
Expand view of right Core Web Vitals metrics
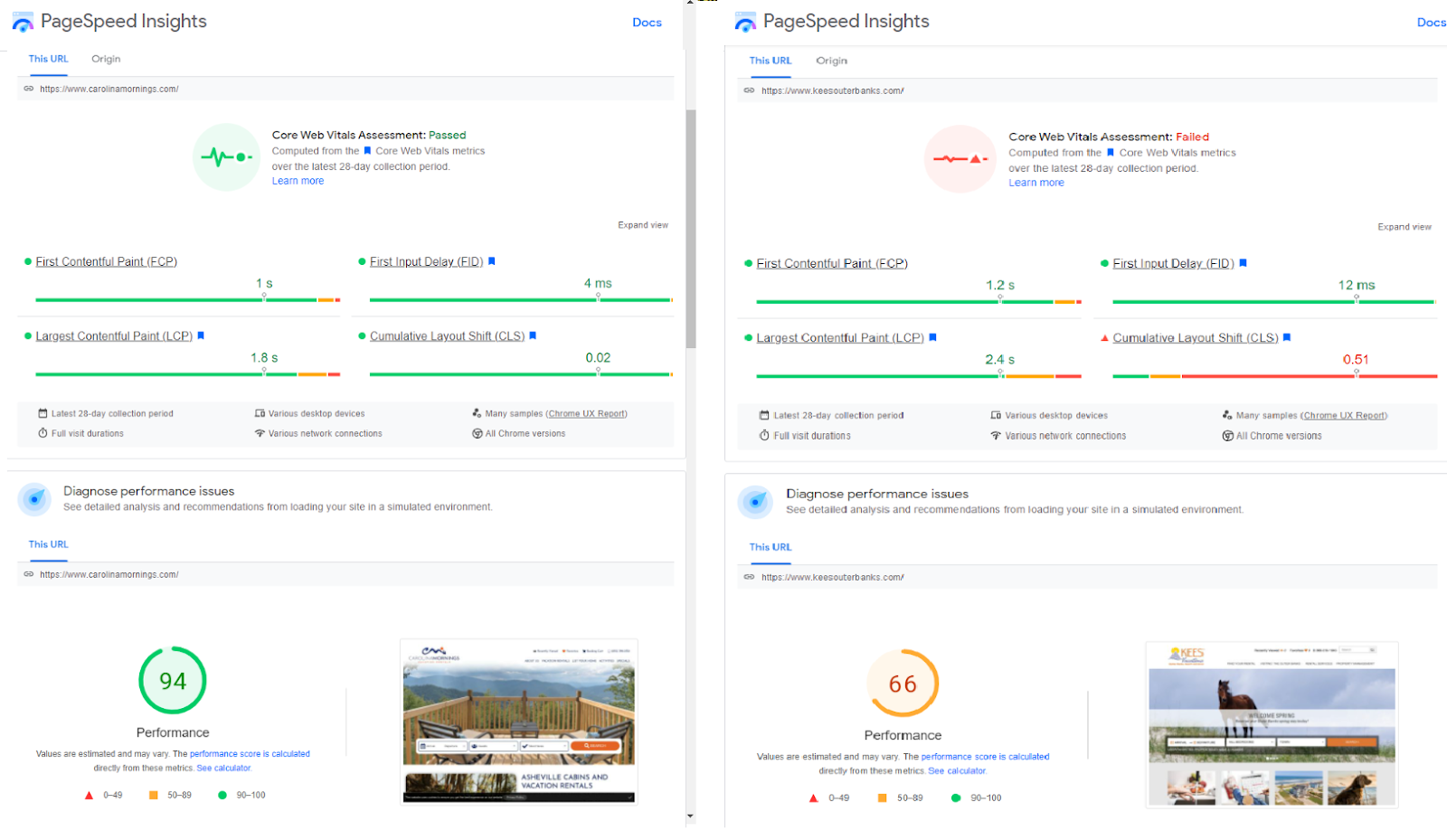pyautogui.click(x=1404, y=227)
